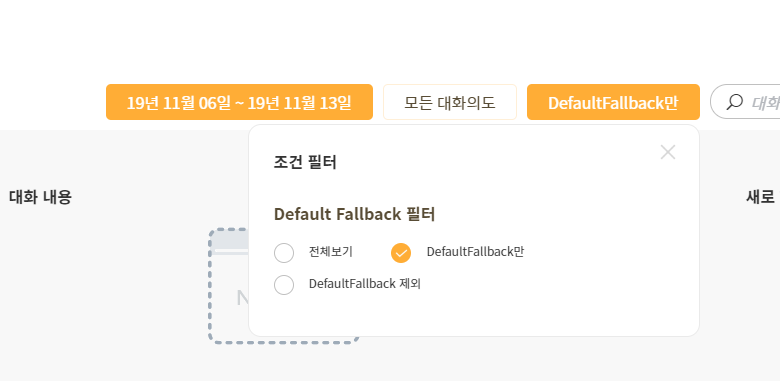
Task: Click the 조건 필터 popup title
Action: click(x=305, y=162)
